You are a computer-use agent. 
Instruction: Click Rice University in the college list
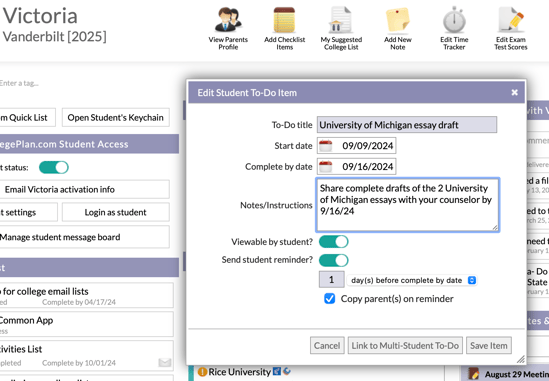tap(239, 372)
